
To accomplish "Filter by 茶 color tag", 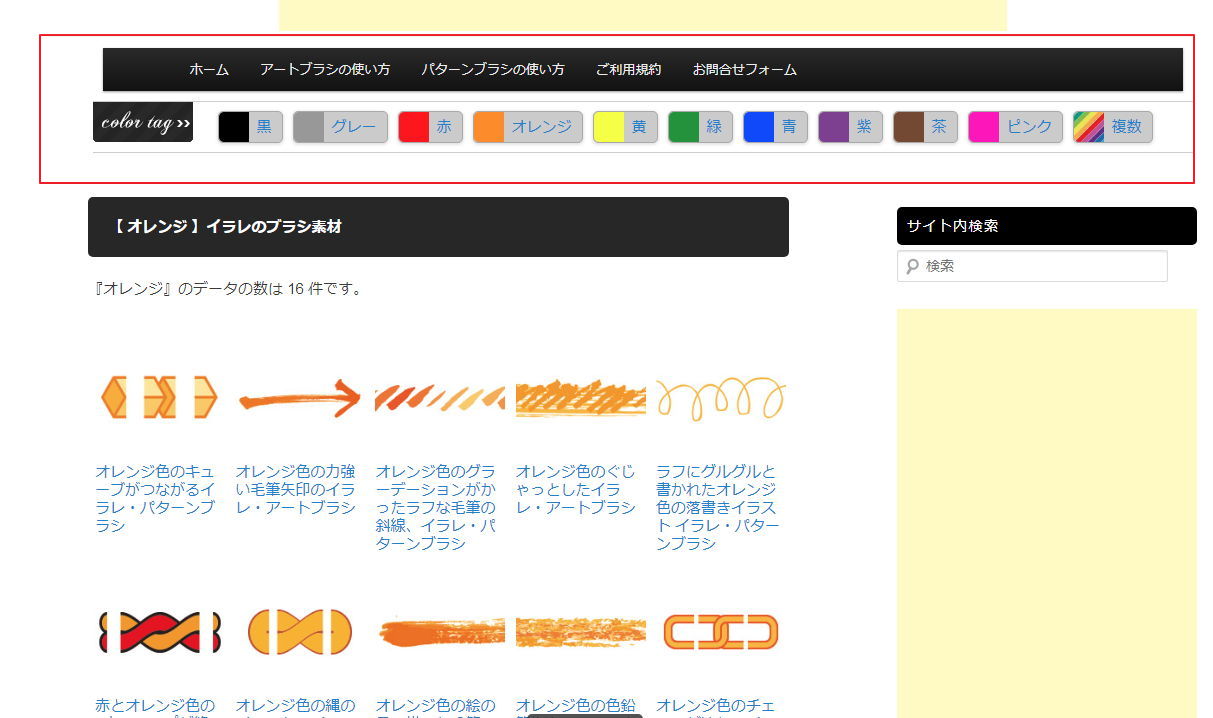I will click(926, 127).
